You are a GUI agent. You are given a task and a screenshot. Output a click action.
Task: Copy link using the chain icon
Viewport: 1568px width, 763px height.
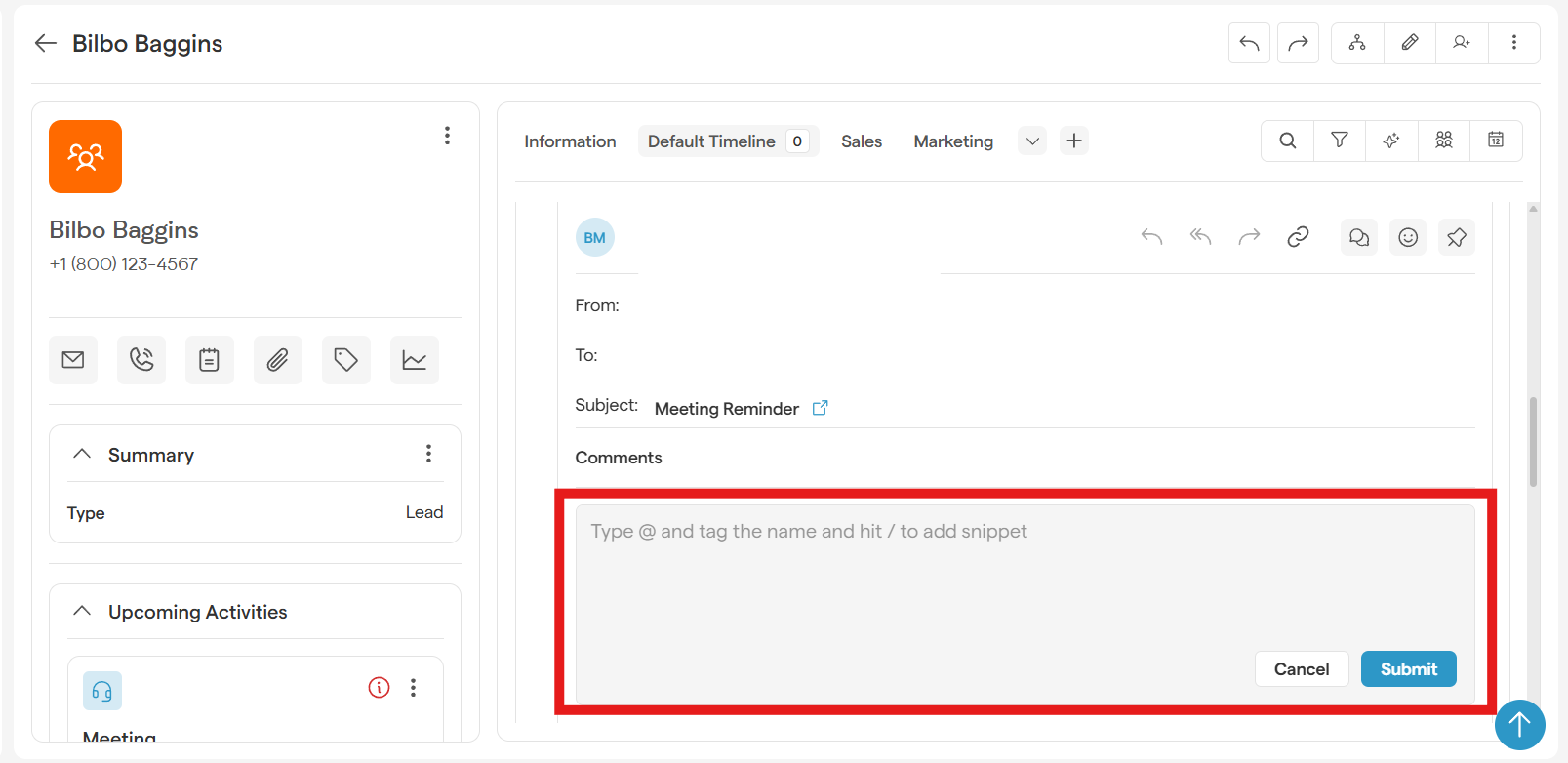pos(1298,237)
